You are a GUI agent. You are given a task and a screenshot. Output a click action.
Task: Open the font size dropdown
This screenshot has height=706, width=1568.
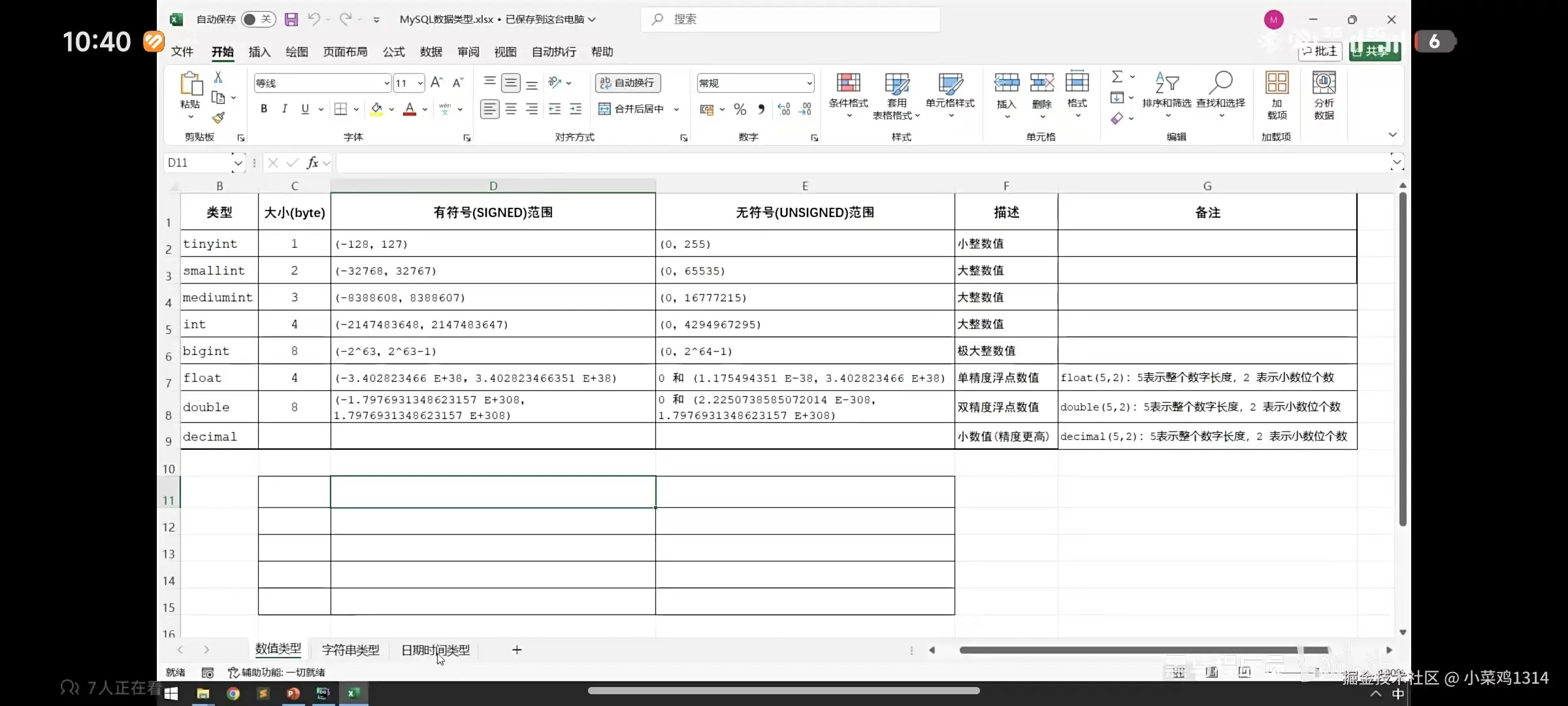(419, 83)
